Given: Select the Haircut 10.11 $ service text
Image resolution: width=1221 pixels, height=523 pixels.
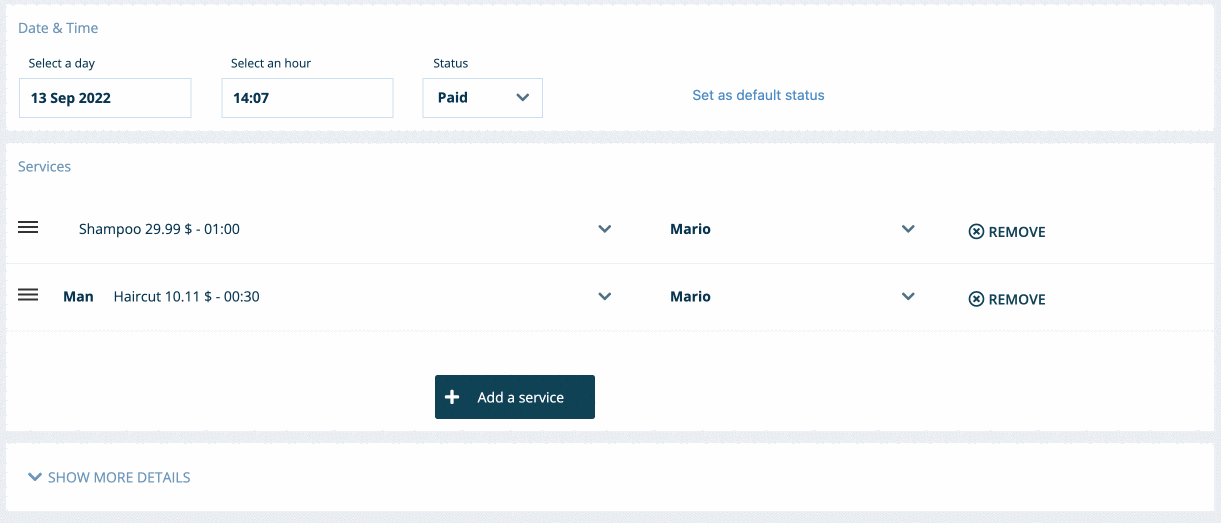Looking at the screenshot, I should pos(186,296).
